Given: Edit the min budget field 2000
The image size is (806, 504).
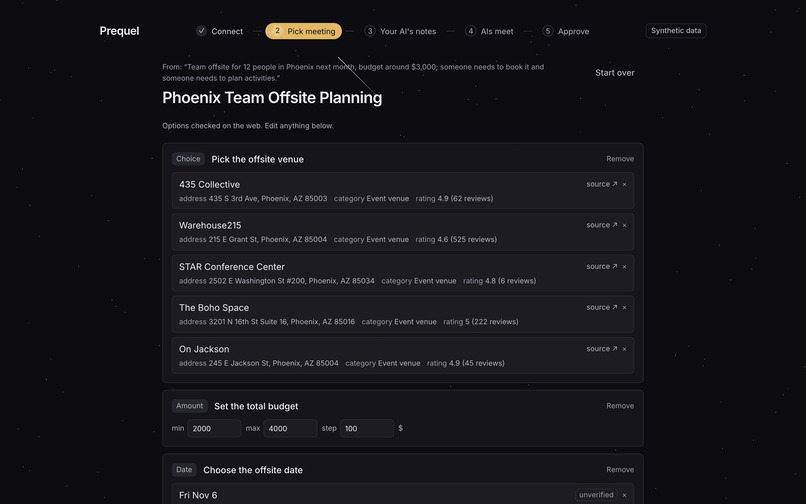Looking at the screenshot, I should pos(214,428).
